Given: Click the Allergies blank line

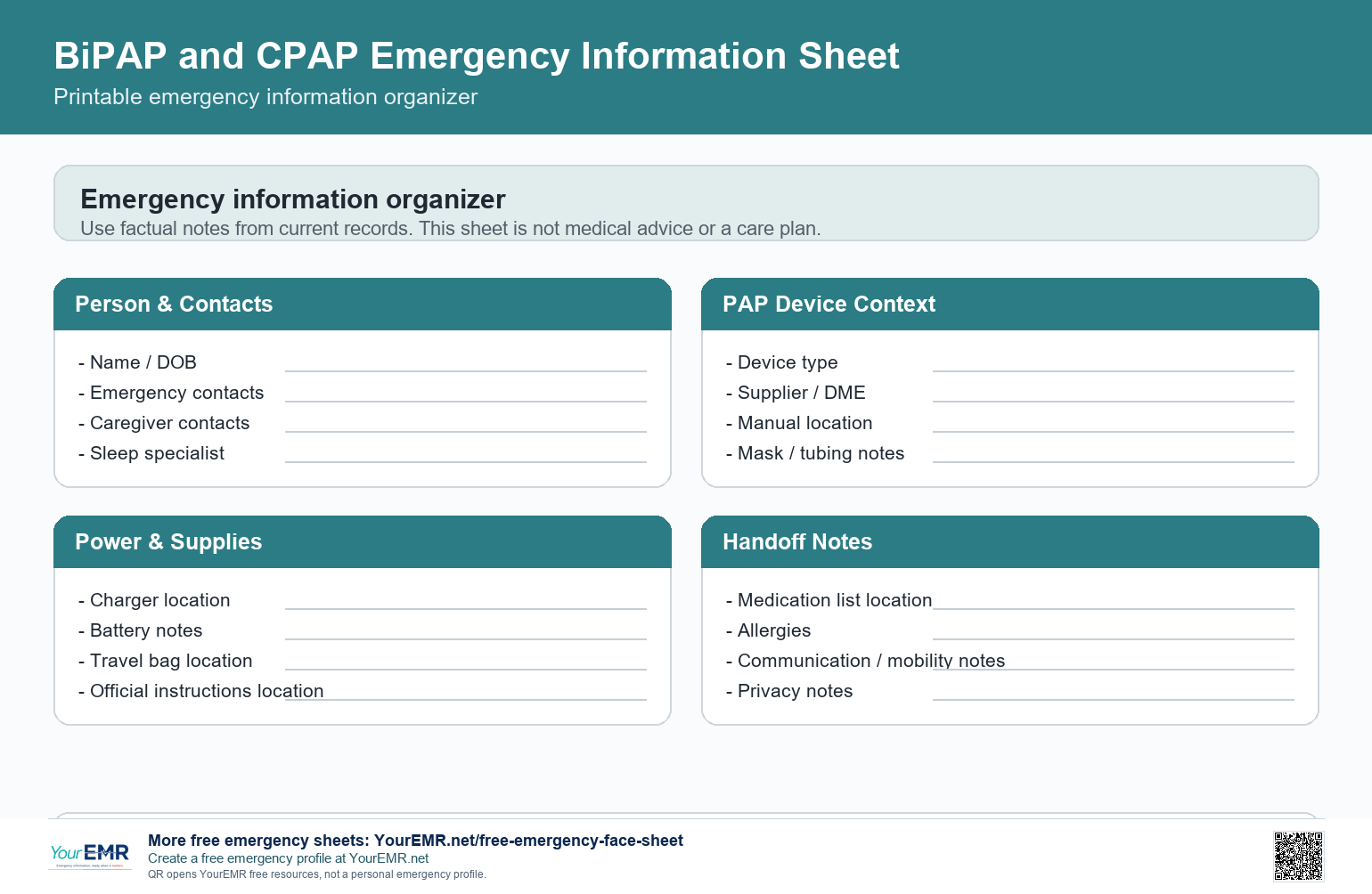Looking at the screenshot, I should (1114, 638).
